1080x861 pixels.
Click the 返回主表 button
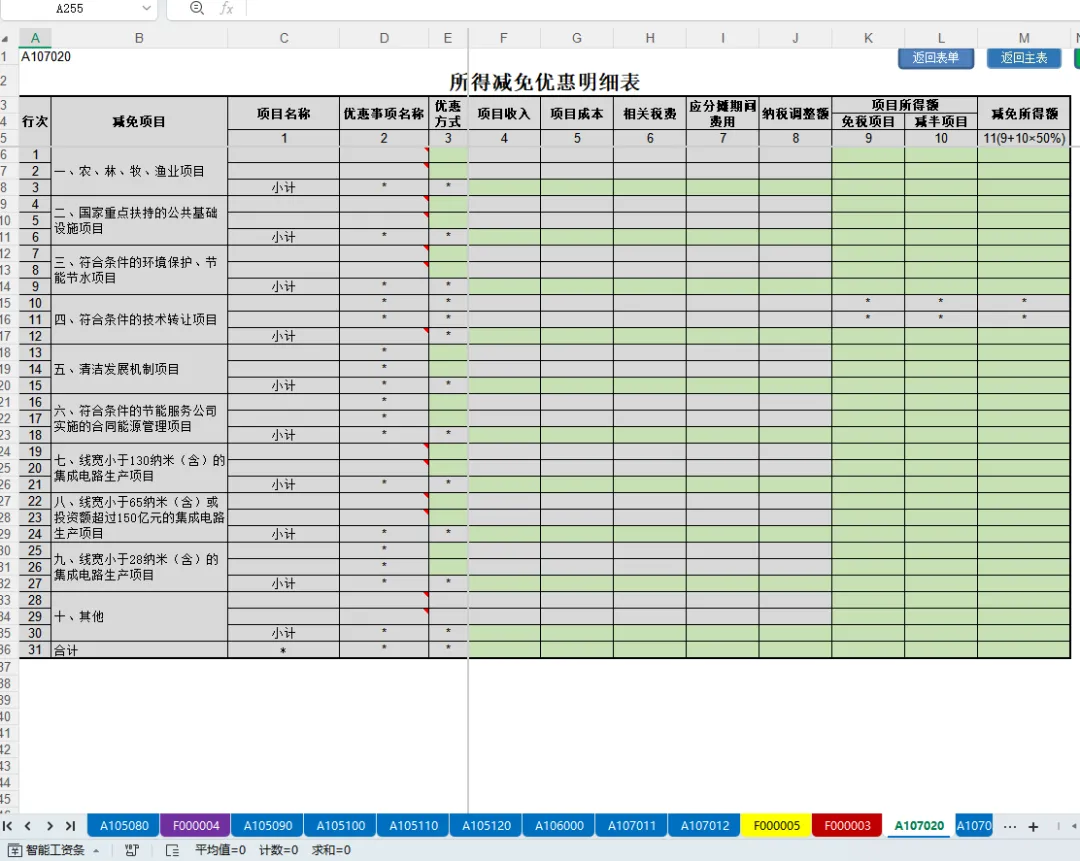pos(1024,58)
